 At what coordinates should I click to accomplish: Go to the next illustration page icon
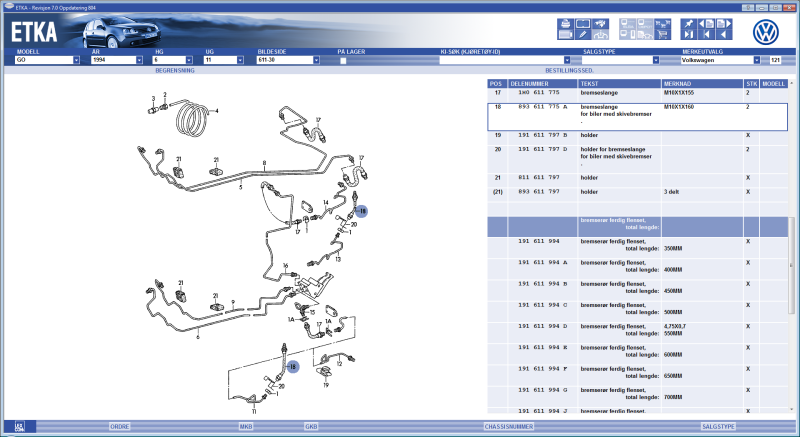tap(724, 23)
